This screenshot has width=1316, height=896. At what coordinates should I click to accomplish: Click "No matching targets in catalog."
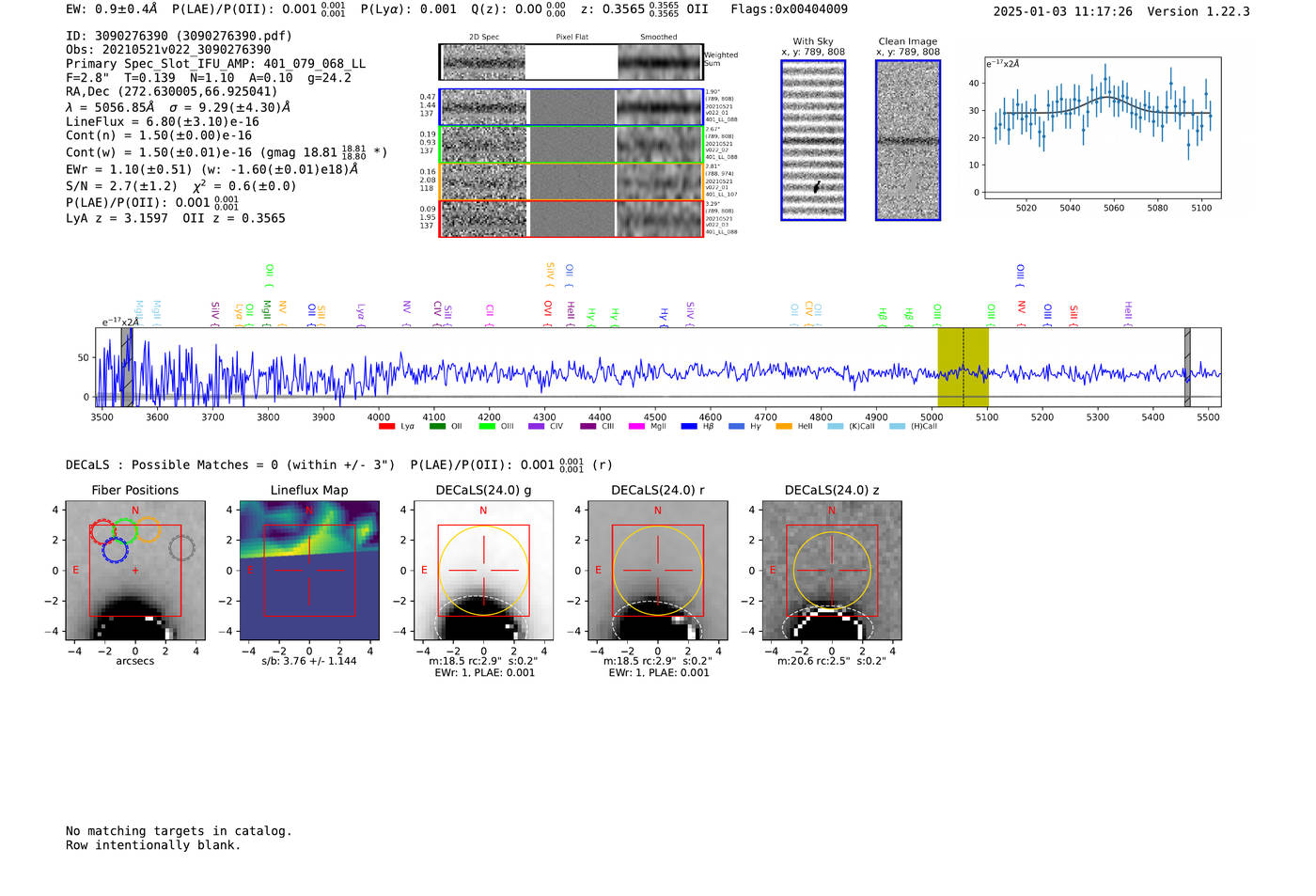pos(179,831)
